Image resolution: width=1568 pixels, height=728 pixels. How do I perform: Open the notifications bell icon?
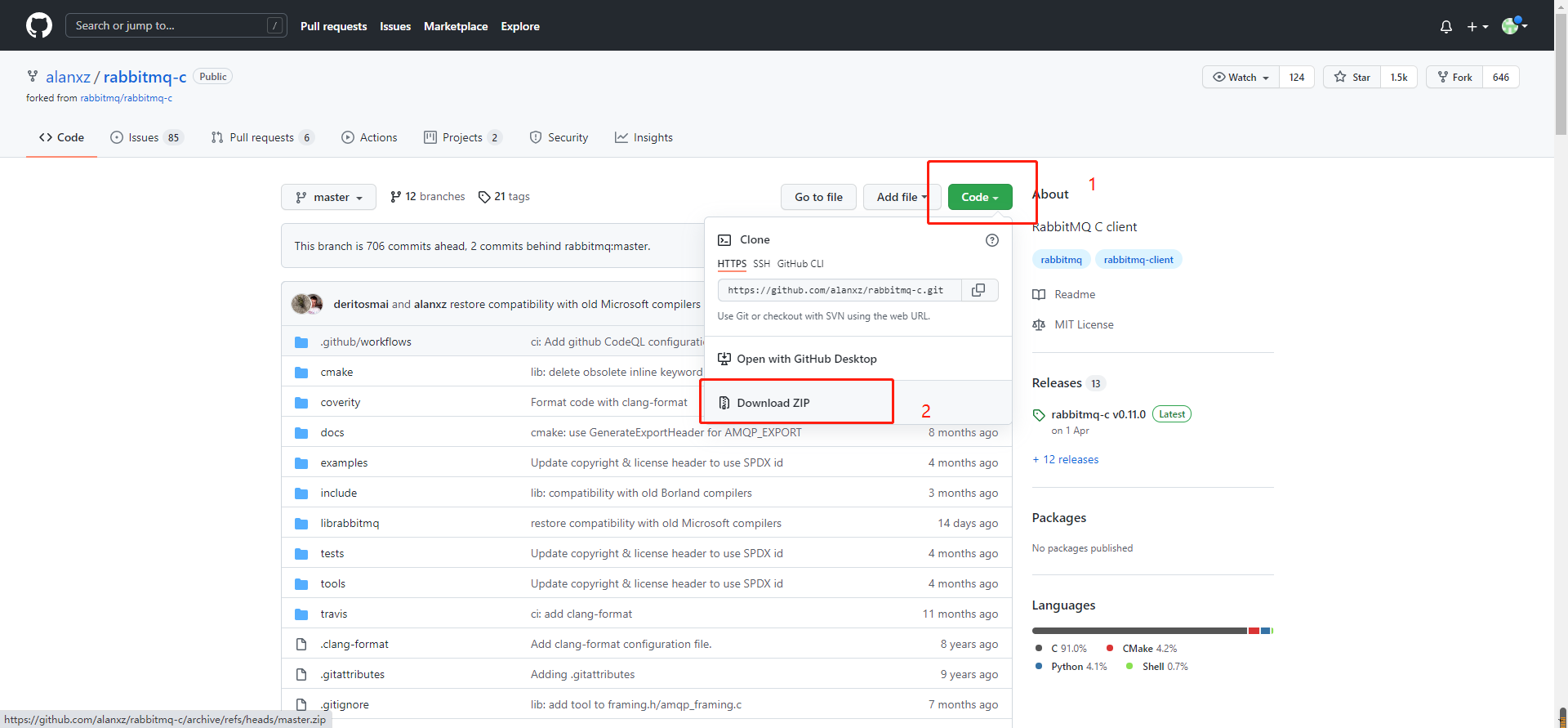[x=1446, y=26]
